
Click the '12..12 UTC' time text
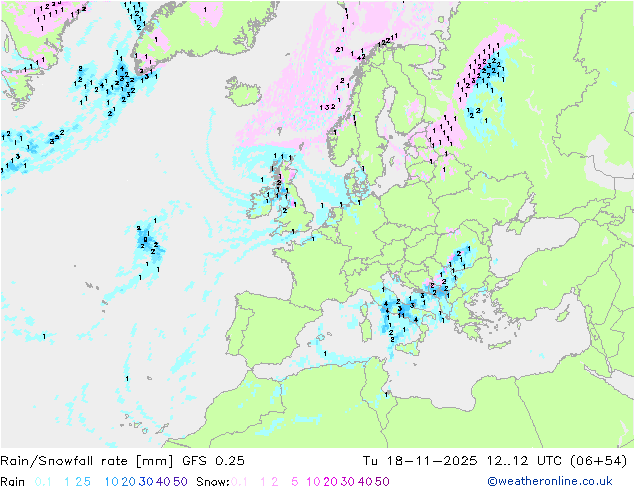click(x=524, y=461)
